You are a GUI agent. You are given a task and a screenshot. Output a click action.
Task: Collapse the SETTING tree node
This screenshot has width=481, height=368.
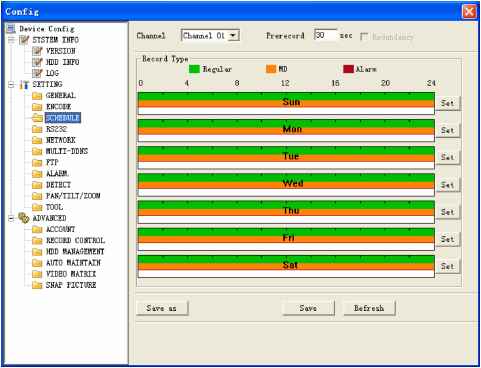[x=11, y=85]
